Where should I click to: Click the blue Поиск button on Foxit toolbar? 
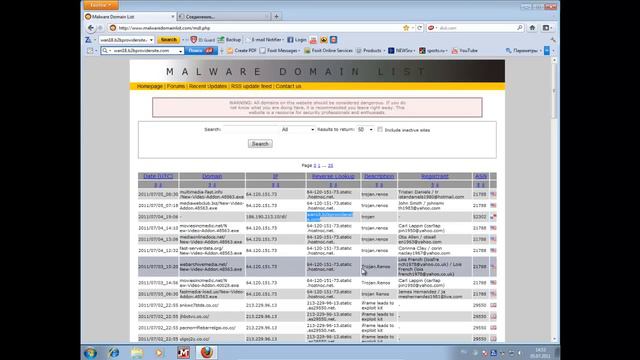[x=201, y=51]
